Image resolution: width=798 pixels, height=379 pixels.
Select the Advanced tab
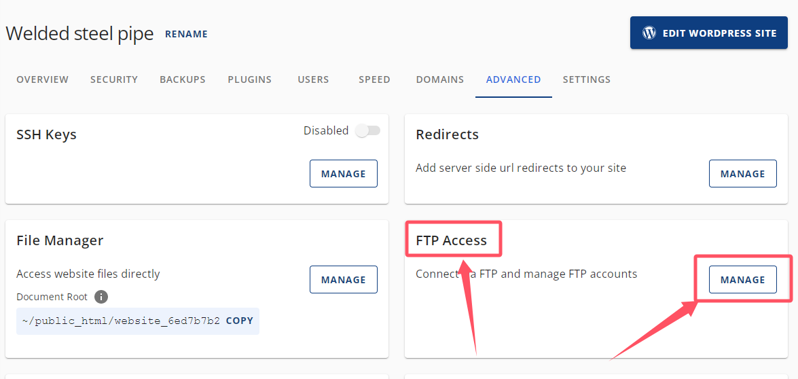514,79
